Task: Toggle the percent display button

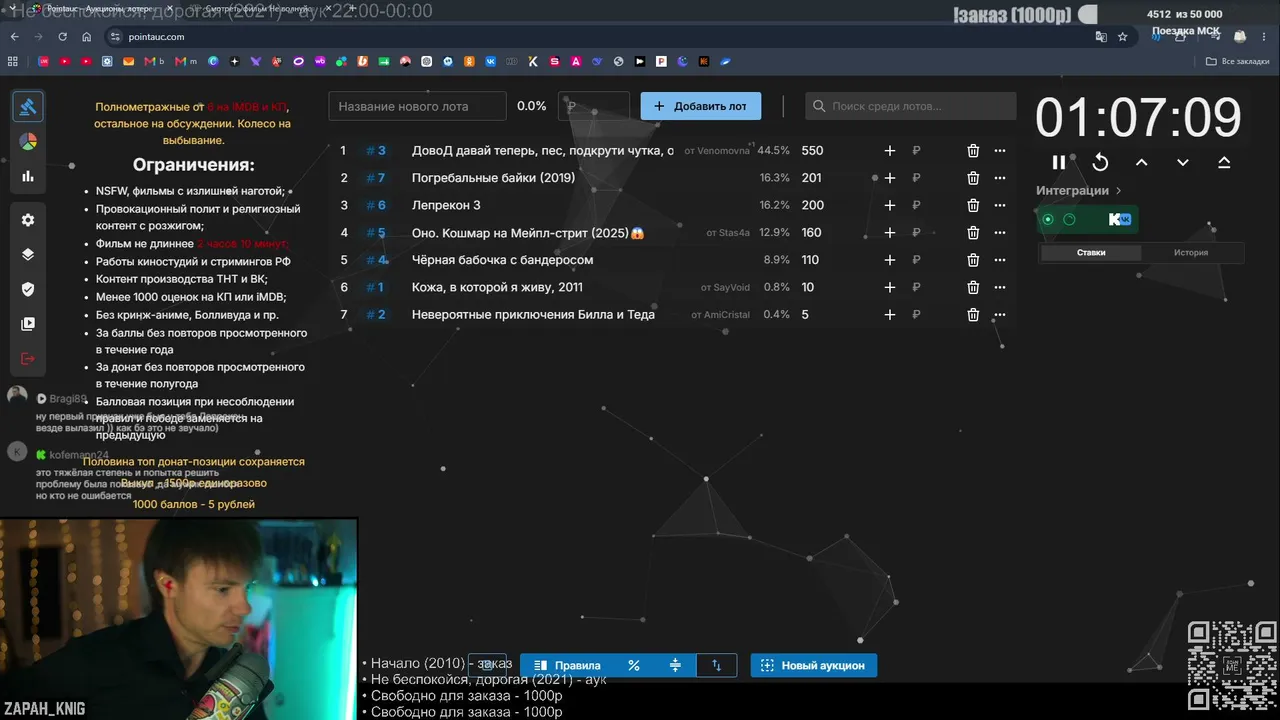Action: (633, 665)
